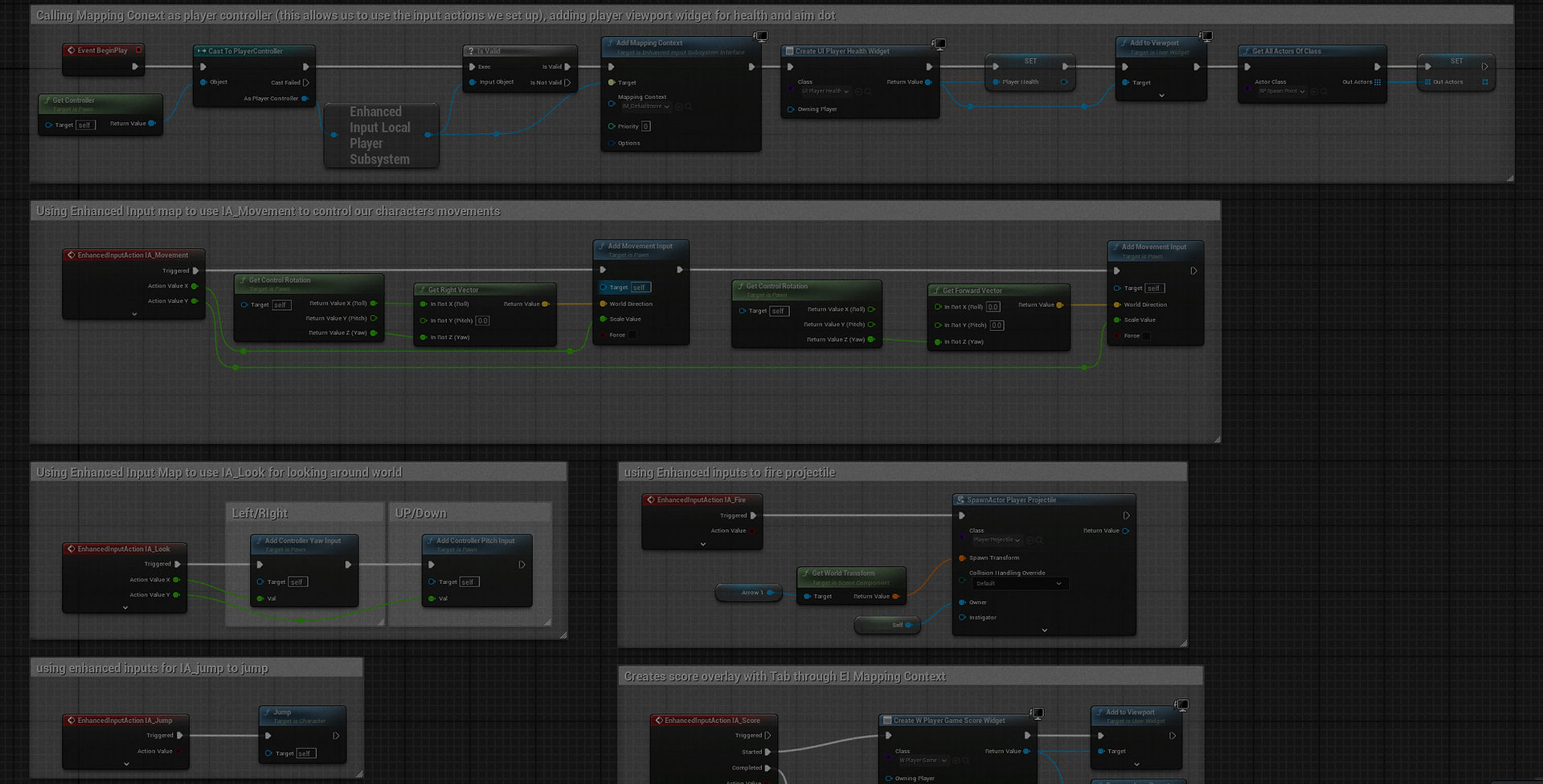Screen dimensions: 1543x784
Task: Expand the IA_Look node's advanced pins chevron
Action: (x=125, y=608)
